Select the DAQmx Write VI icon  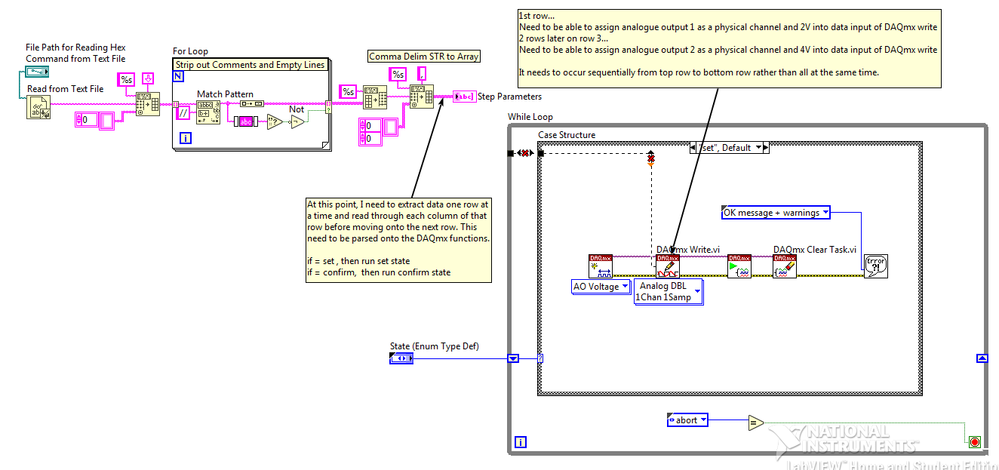tap(668, 266)
